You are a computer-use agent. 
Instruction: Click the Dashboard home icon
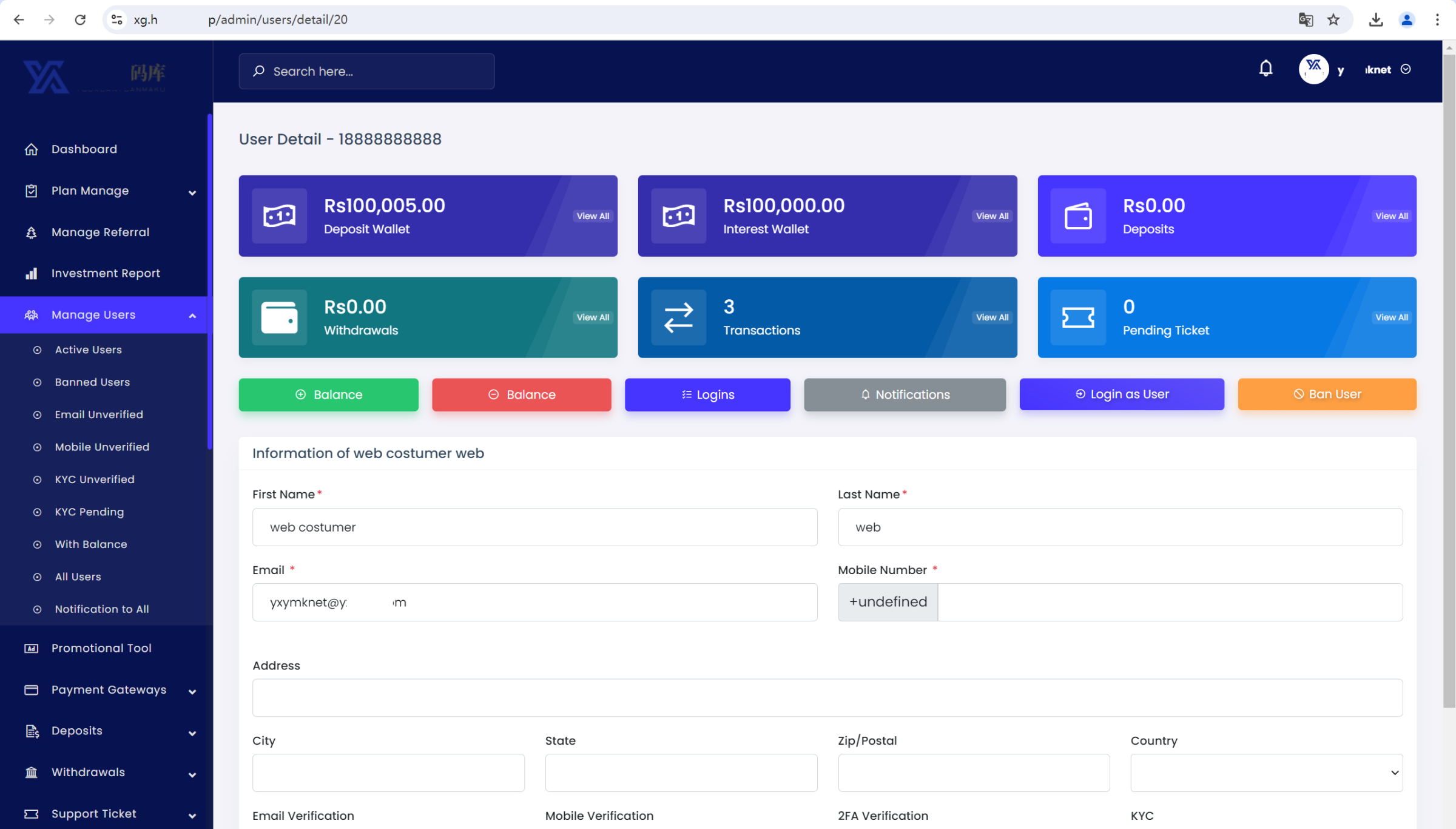point(32,149)
